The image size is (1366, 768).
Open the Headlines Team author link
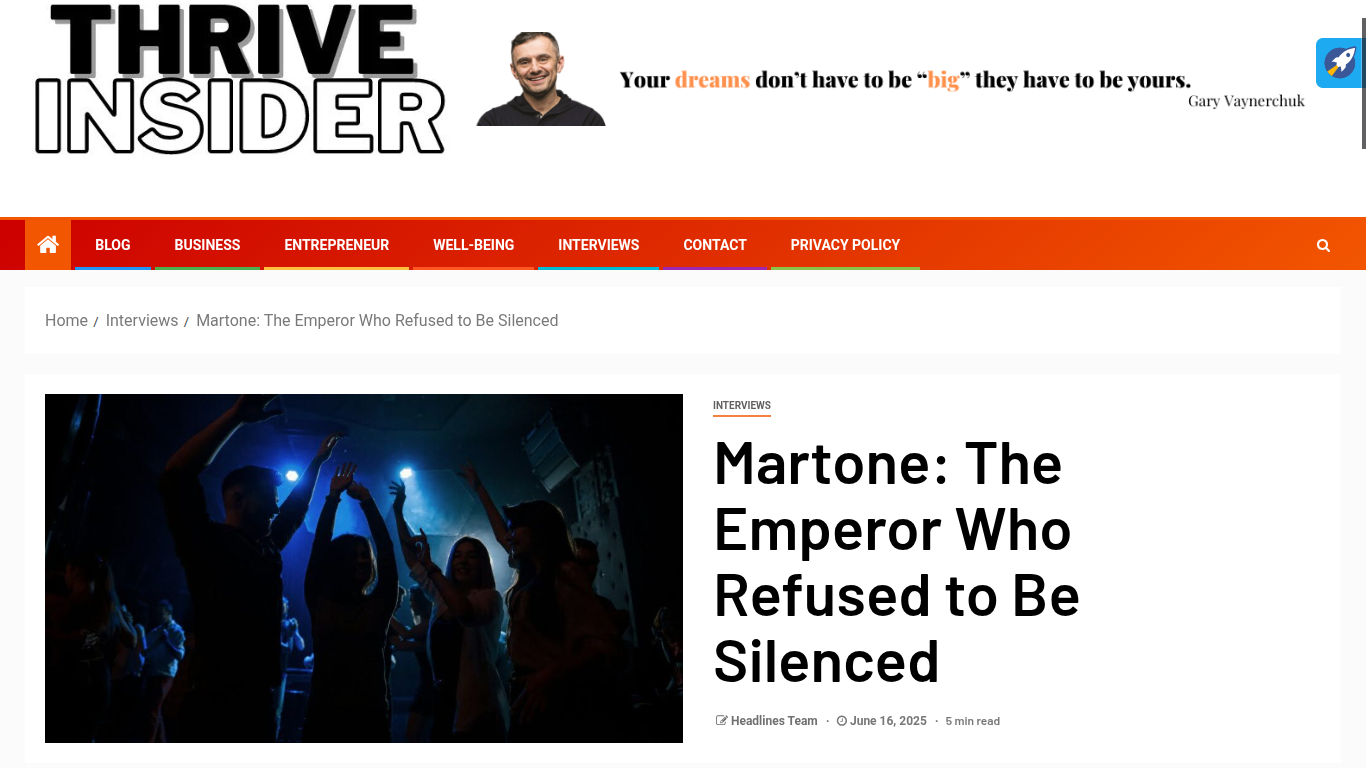point(774,721)
